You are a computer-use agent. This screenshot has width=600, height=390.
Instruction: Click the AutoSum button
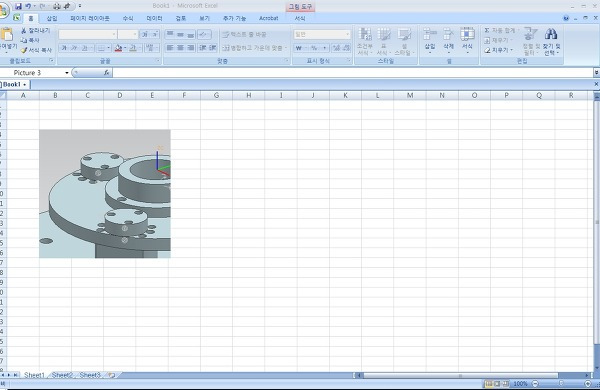click(x=500, y=30)
